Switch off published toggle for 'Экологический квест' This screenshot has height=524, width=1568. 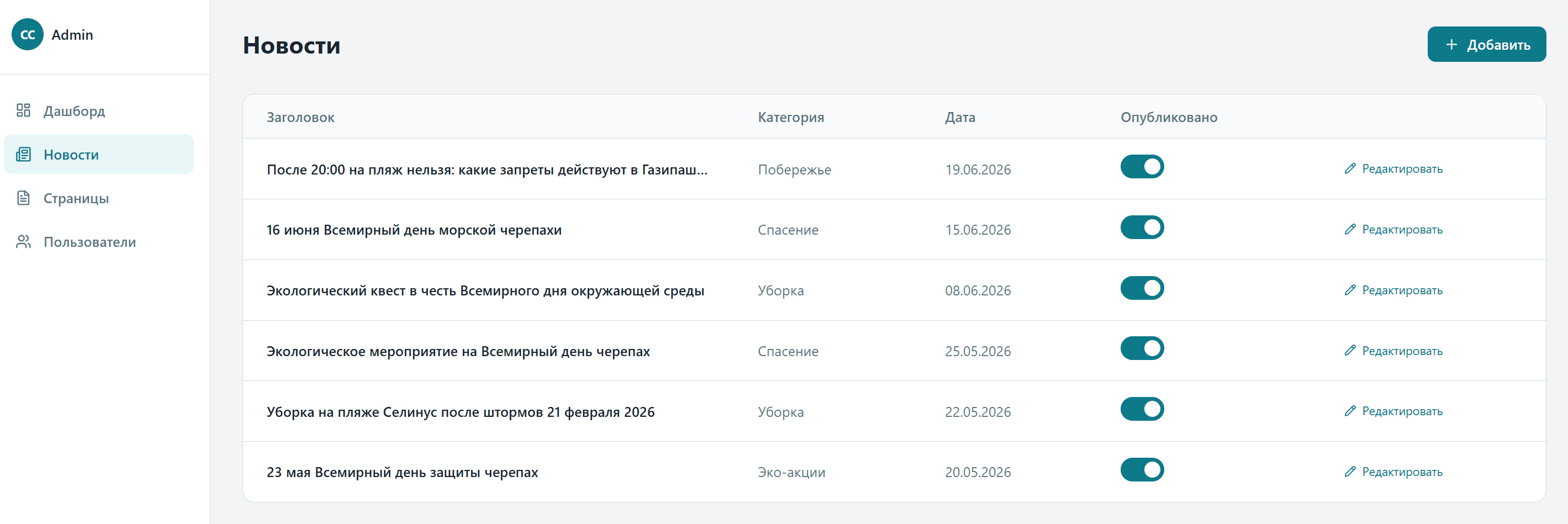tap(1142, 288)
